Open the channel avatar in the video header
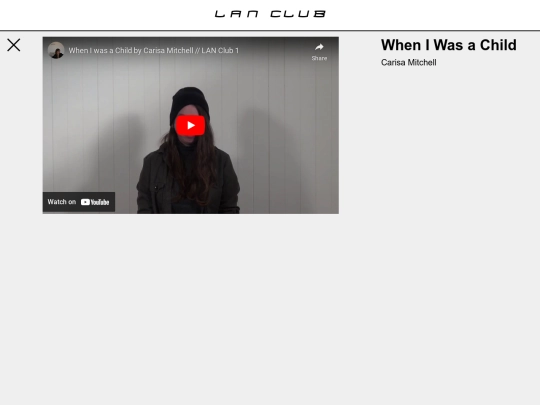Viewport: 540px width, 405px height. 56,50
